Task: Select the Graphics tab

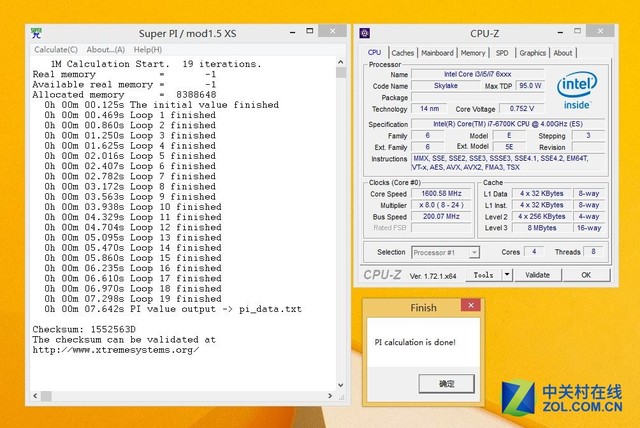Action: 532,53
